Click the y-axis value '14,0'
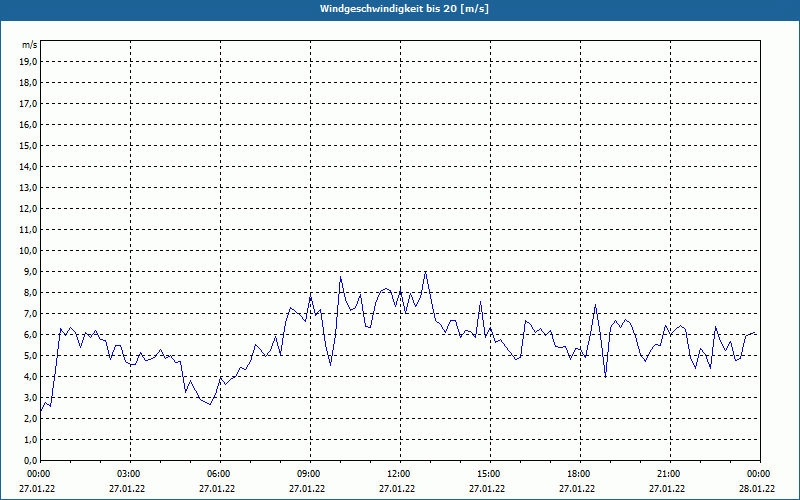The width and height of the screenshot is (800, 500). (29, 166)
